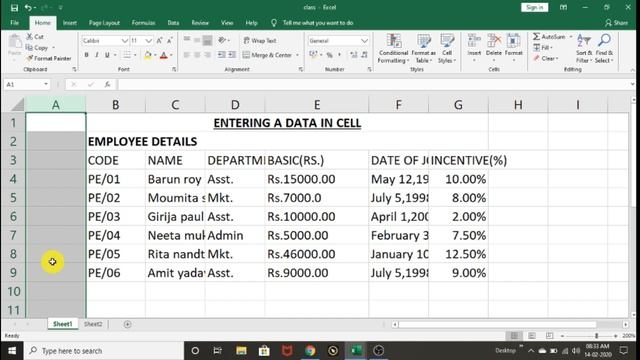Switch to the Sheet2 tab
Viewport: 640px width, 360px height.
[x=93, y=324]
